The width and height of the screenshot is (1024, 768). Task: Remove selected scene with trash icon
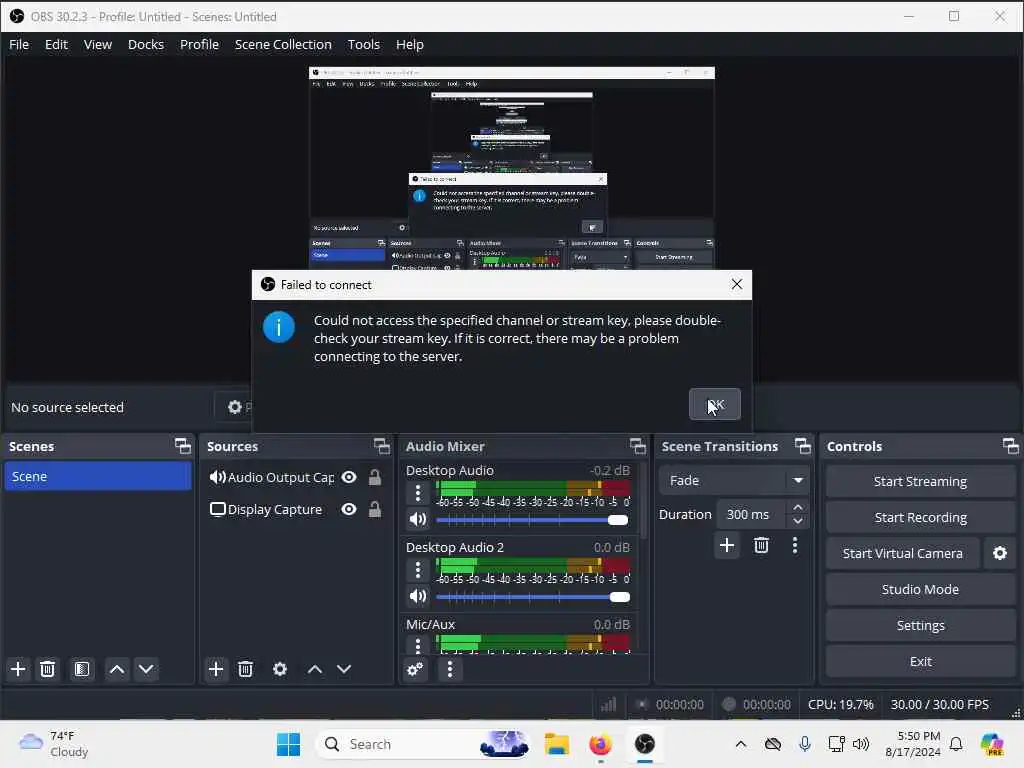[x=48, y=669]
